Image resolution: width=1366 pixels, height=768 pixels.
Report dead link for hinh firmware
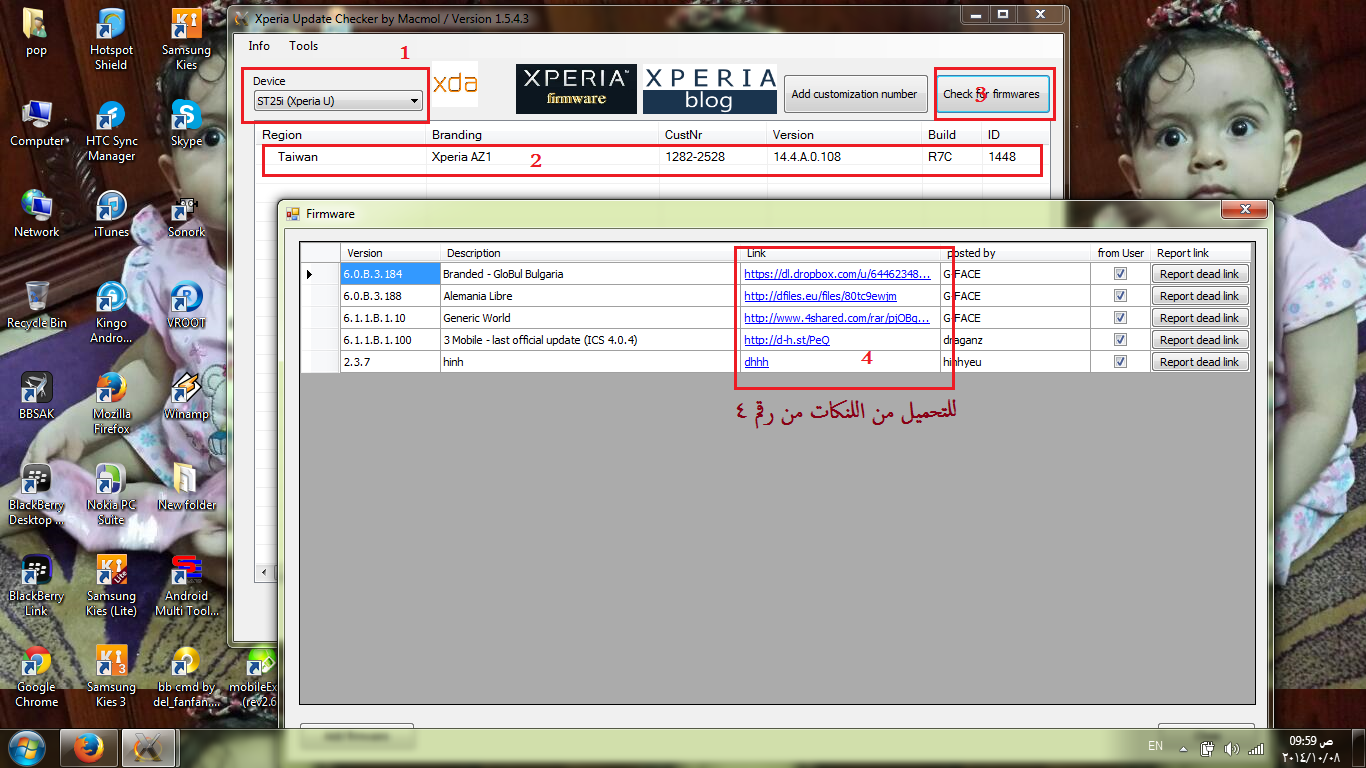tap(1199, 362)
